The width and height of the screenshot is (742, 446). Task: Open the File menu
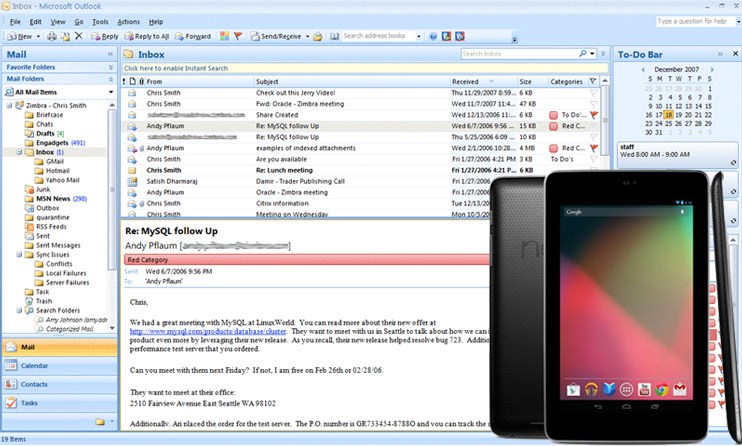click(15, 22)
